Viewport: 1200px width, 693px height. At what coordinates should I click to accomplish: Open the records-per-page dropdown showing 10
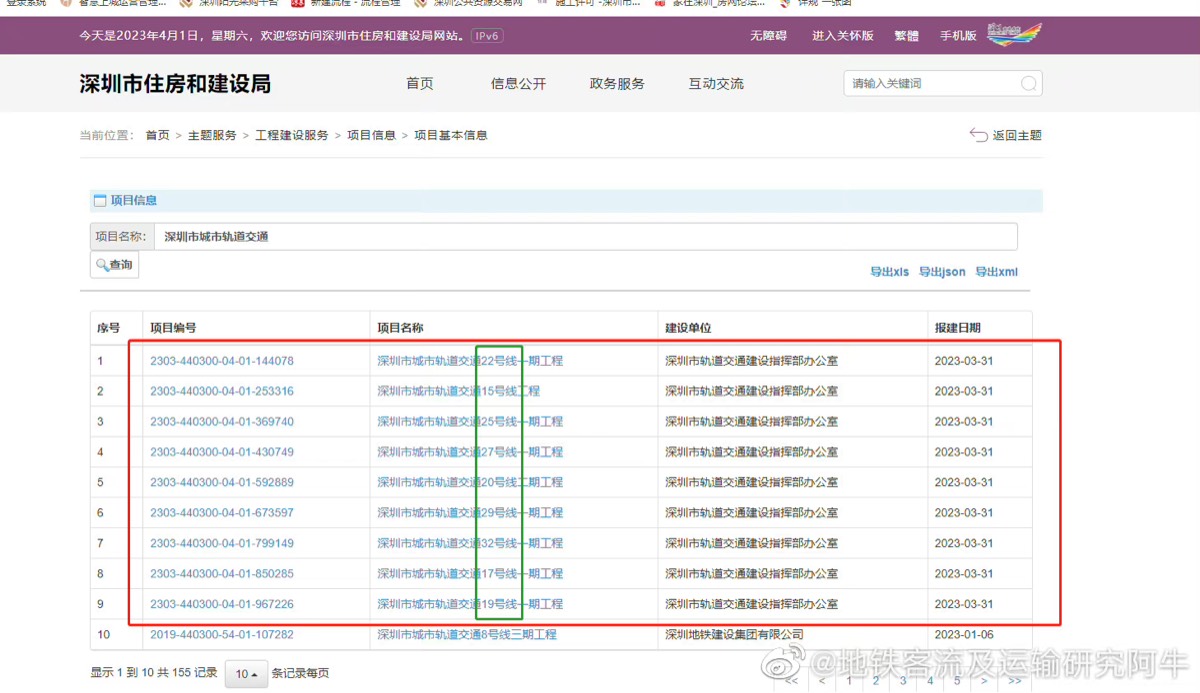click(246, 674)
